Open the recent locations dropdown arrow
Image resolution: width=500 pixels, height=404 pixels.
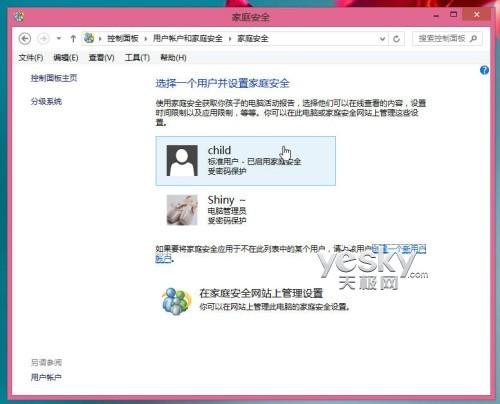click(x=59, y=39)
